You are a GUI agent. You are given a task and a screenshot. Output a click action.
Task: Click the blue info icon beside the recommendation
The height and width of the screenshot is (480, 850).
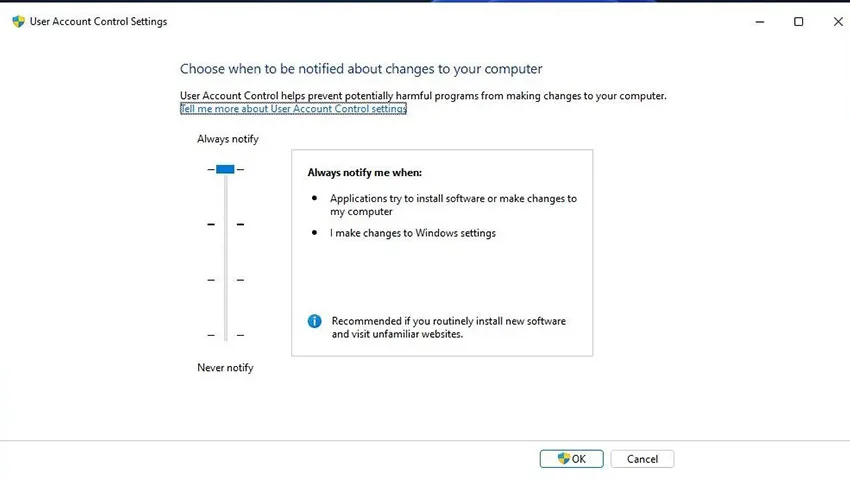click(314, 321)
